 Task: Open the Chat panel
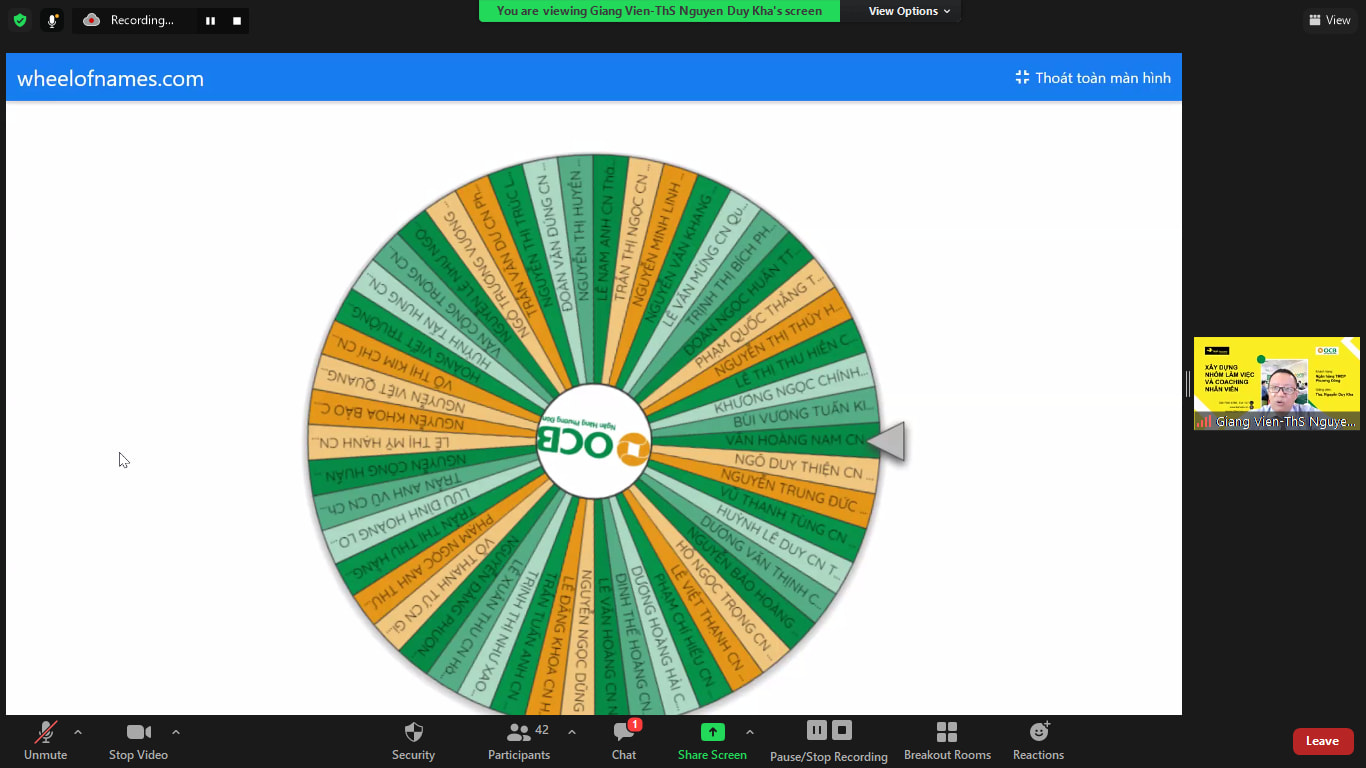(x=624, y=741)
